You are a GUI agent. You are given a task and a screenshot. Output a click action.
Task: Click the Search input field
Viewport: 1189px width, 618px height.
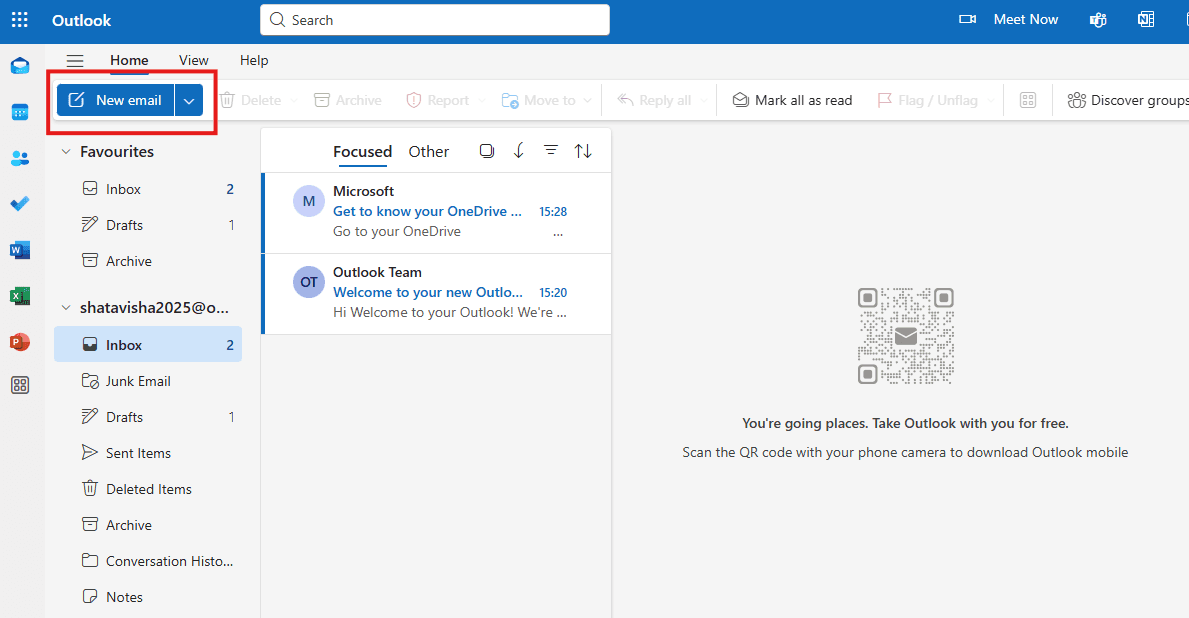tap(435, 20)
